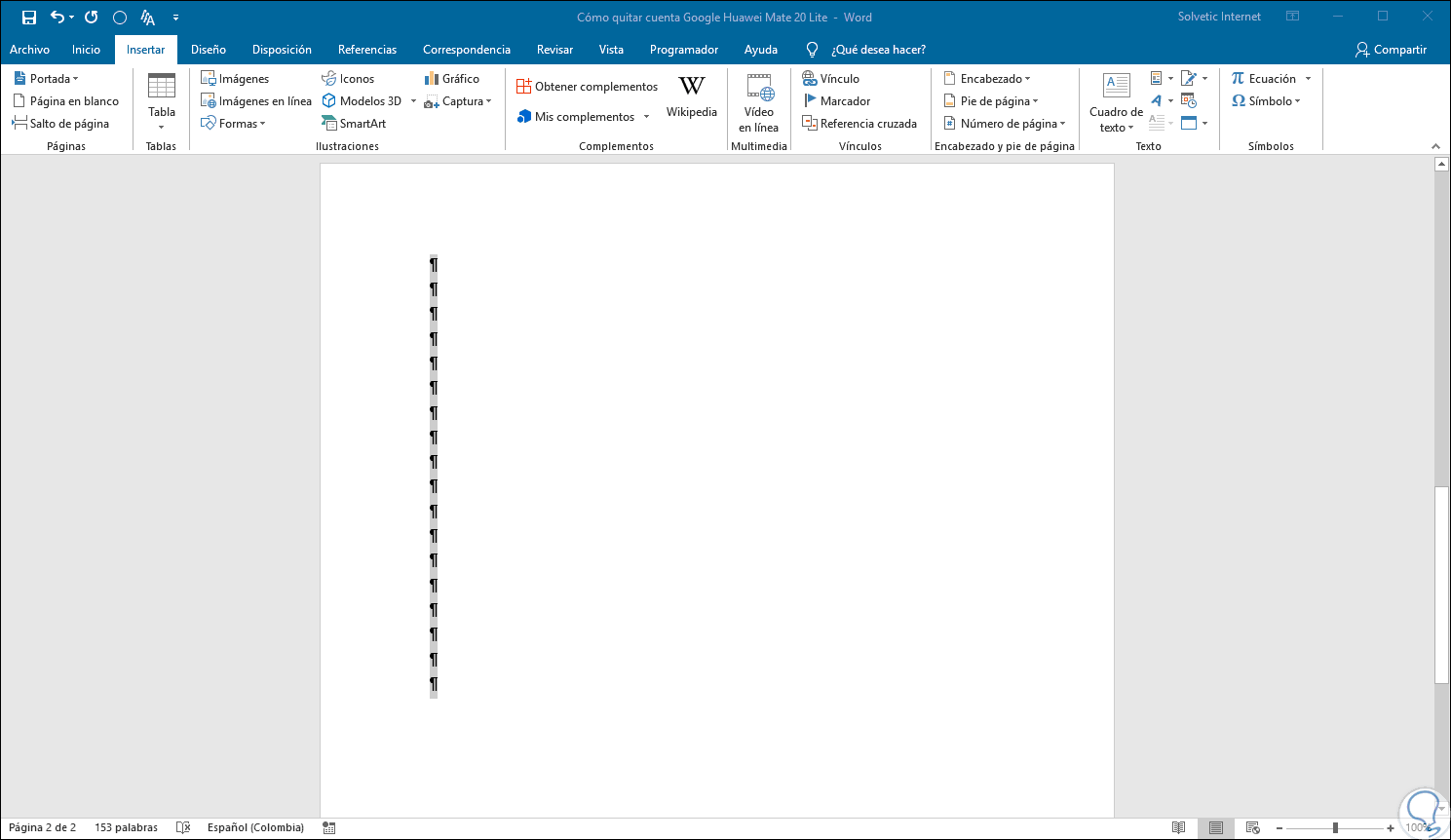Open the Encabezado header dropdown
Screen dimensions: 1451x840
(986, 79)
